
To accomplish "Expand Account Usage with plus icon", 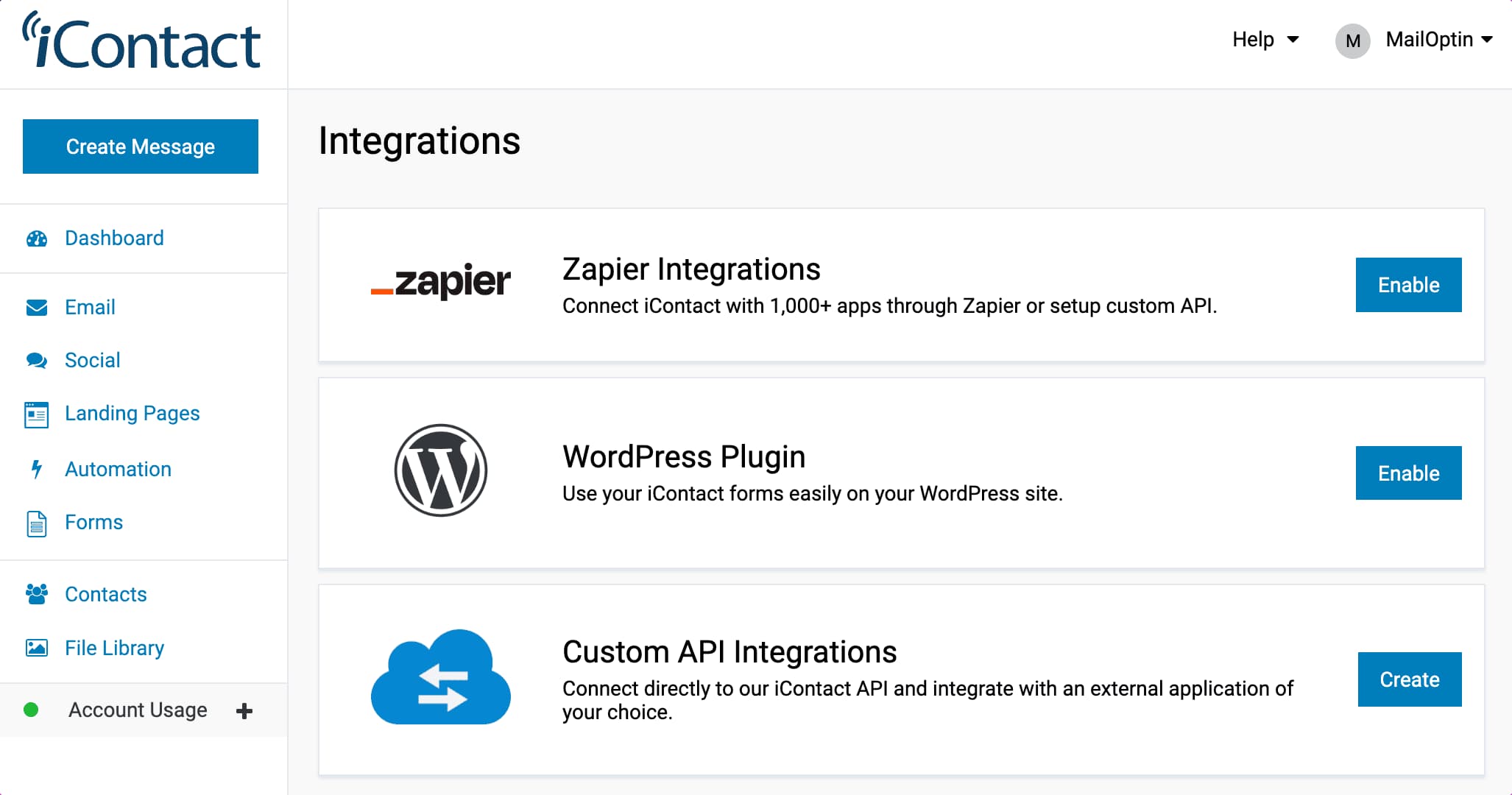I will [244, 710].
